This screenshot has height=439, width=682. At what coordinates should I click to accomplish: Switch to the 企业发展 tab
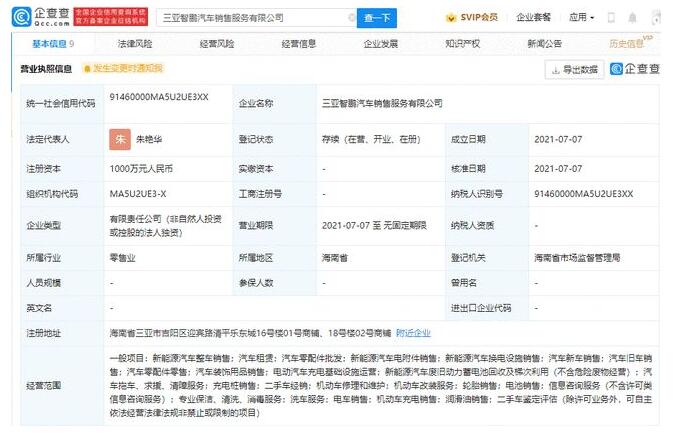[x=381, y=44]
